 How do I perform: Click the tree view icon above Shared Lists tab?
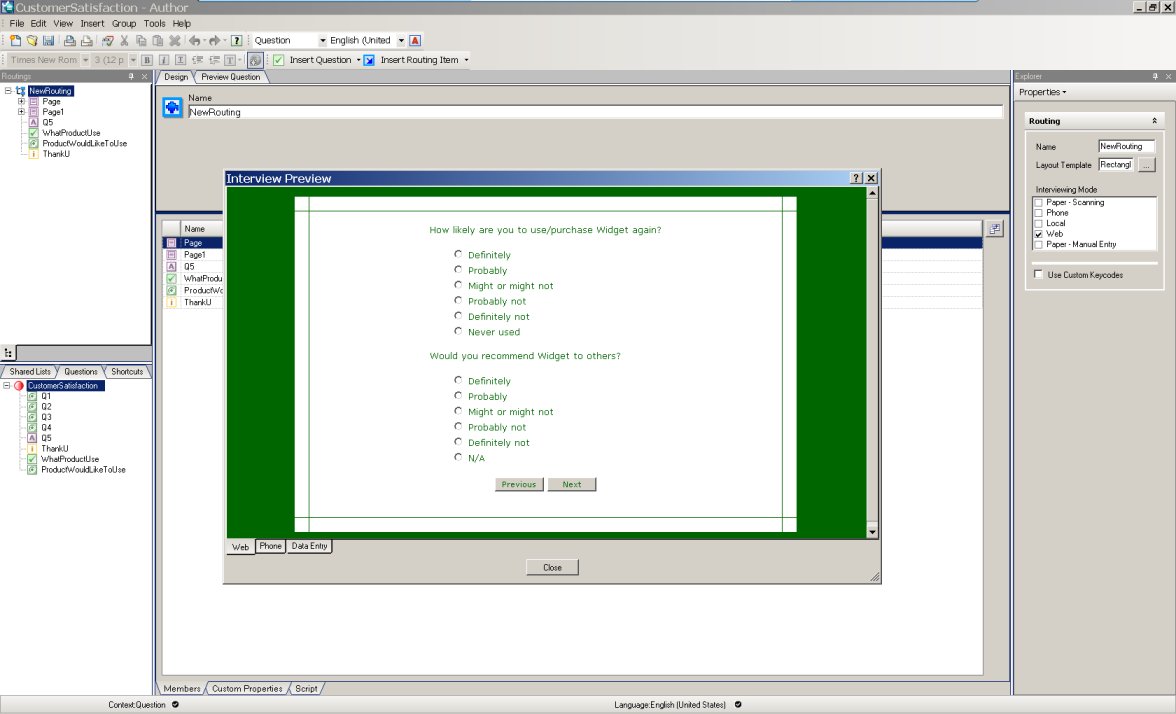click(x=8, y=352)
